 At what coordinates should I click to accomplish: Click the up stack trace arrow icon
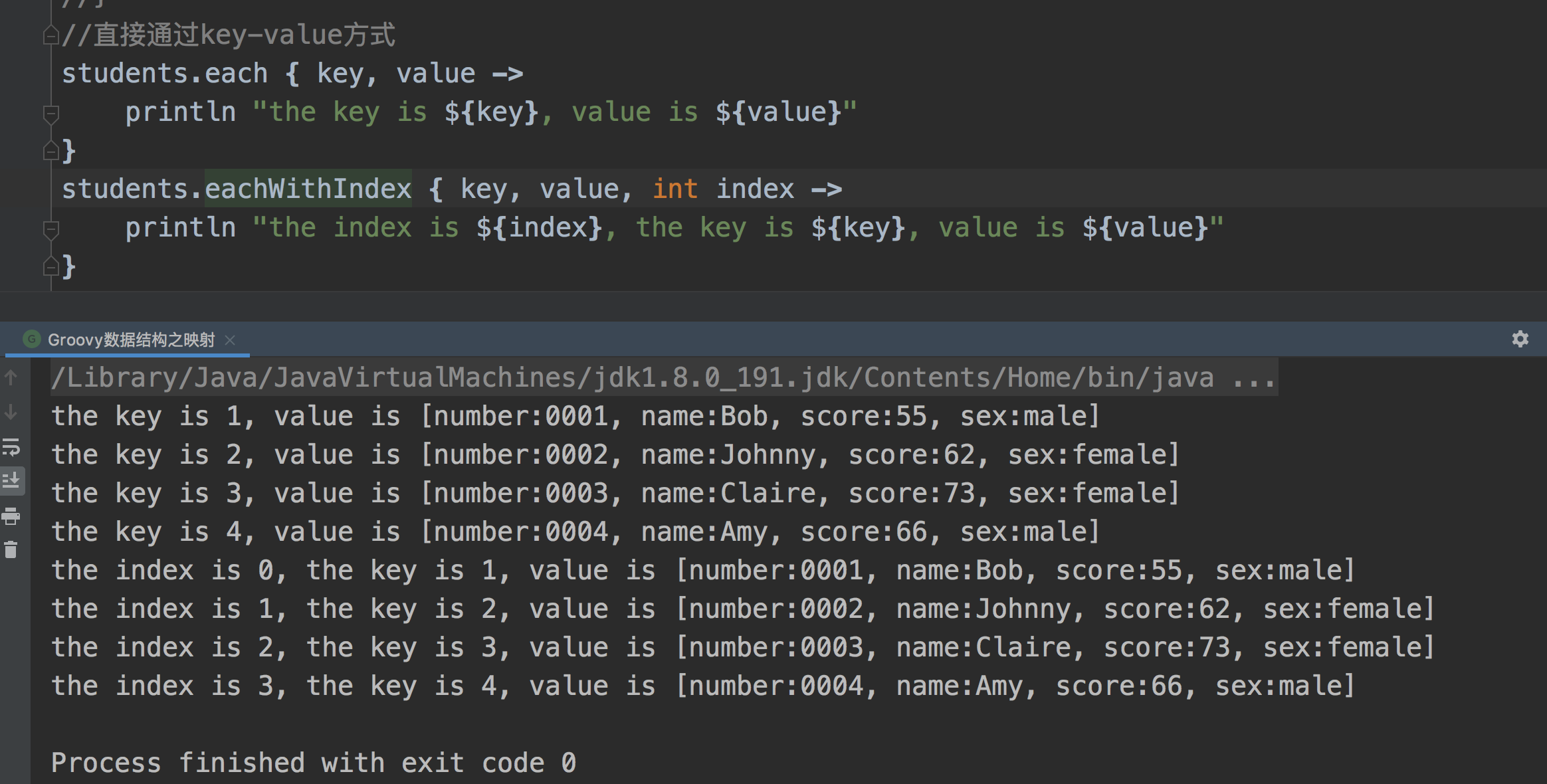click(x=11, y=377)
